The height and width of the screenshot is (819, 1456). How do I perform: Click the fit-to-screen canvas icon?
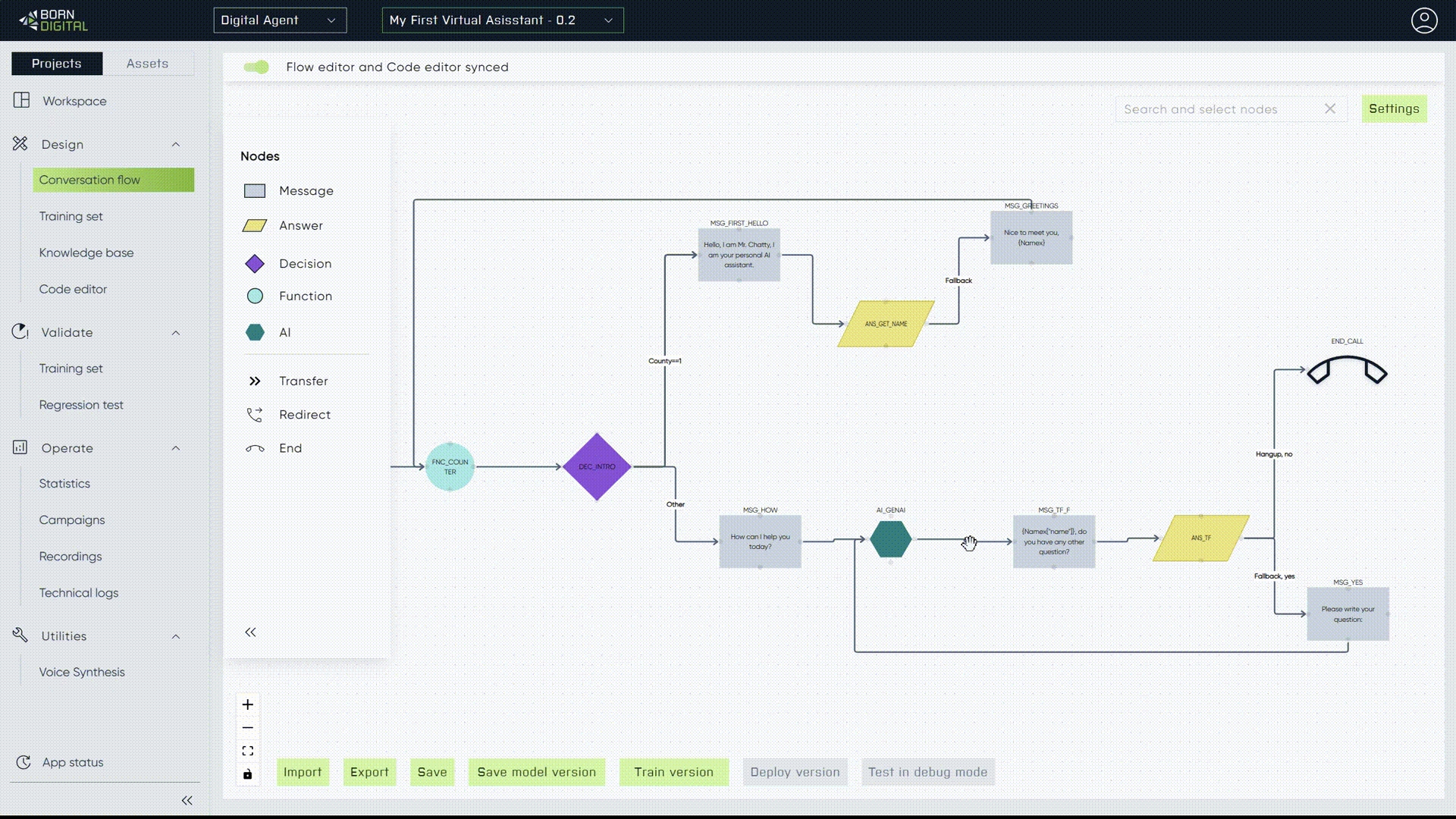tap(248, 751)
